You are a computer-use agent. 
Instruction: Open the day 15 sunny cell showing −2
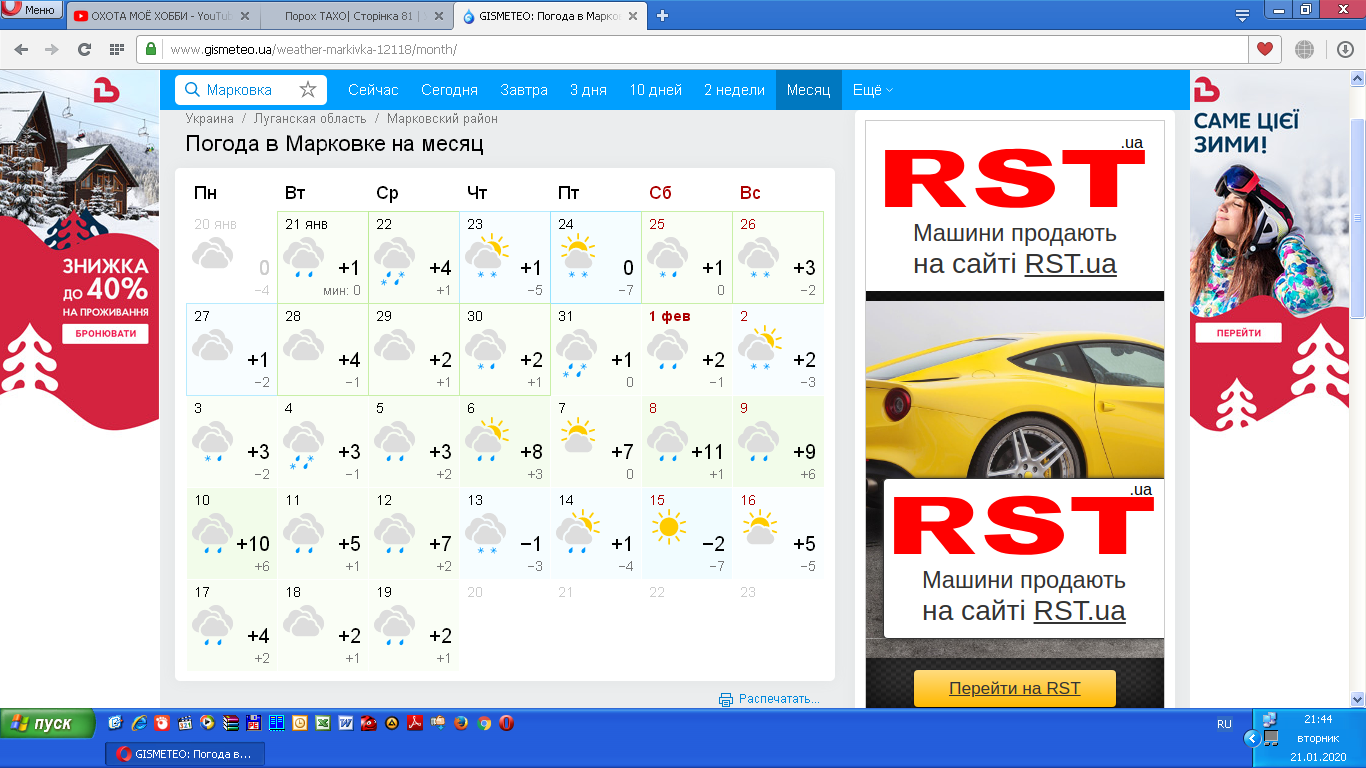pyautogui.click(x=687, y=534)
